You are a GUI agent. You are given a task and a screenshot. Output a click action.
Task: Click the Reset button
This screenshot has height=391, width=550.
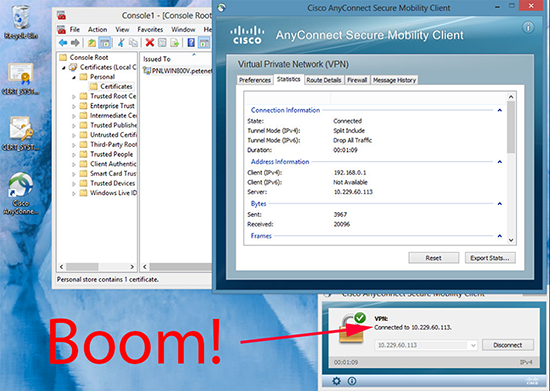tap(434, 258)
